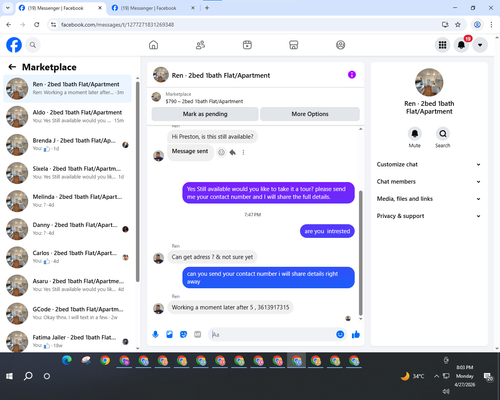Viewport: 500px width, 400px height.
Task: Expand Chat members section
Action: point(429,182)
